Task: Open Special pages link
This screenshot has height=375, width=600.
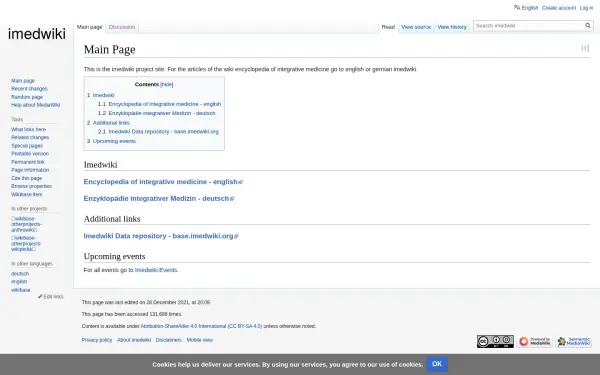Action: click(x=27, y=146)
